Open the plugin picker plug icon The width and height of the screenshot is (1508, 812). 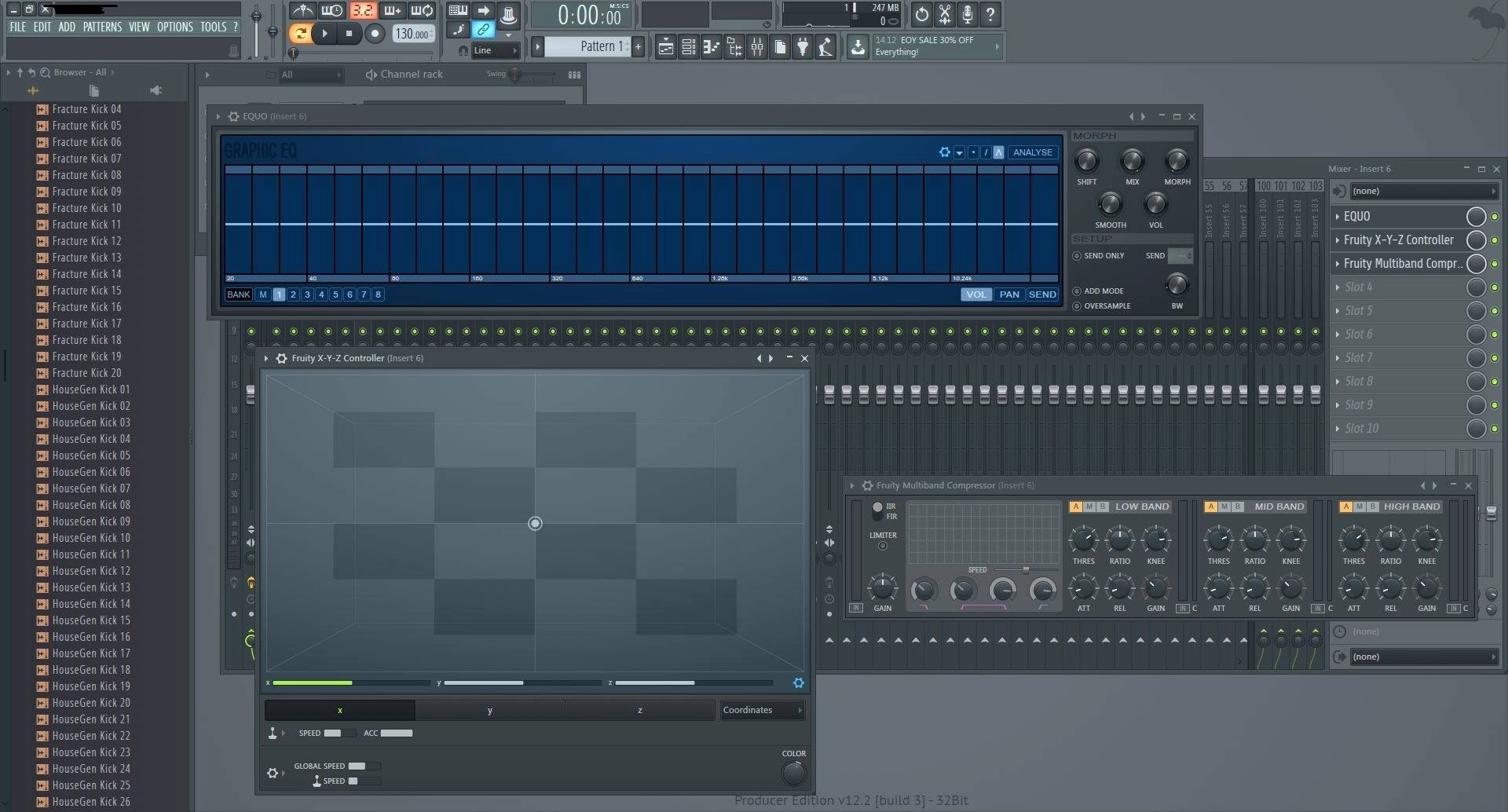(803, 47)
